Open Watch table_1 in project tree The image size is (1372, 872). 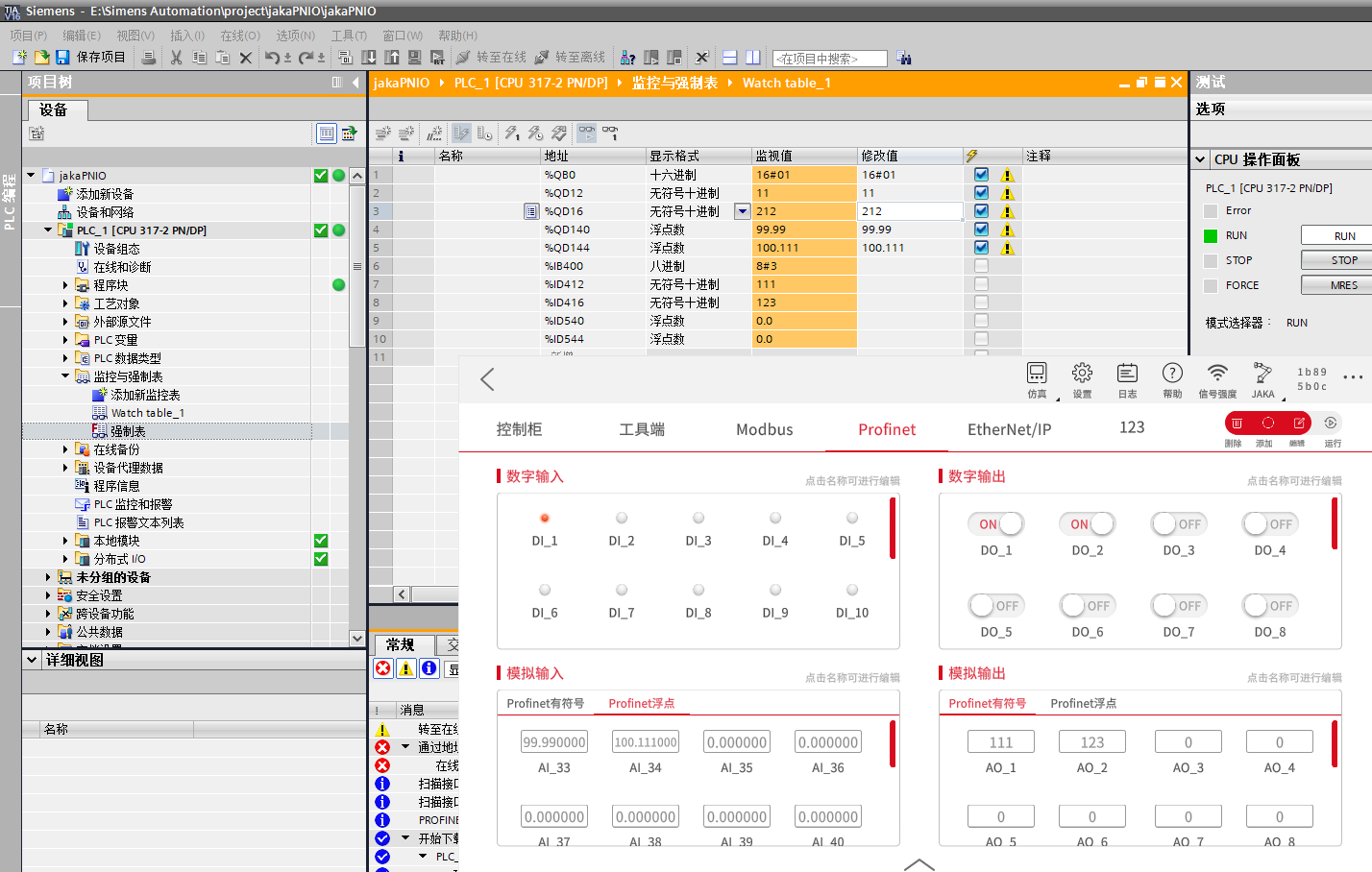(x=147, y=413)
